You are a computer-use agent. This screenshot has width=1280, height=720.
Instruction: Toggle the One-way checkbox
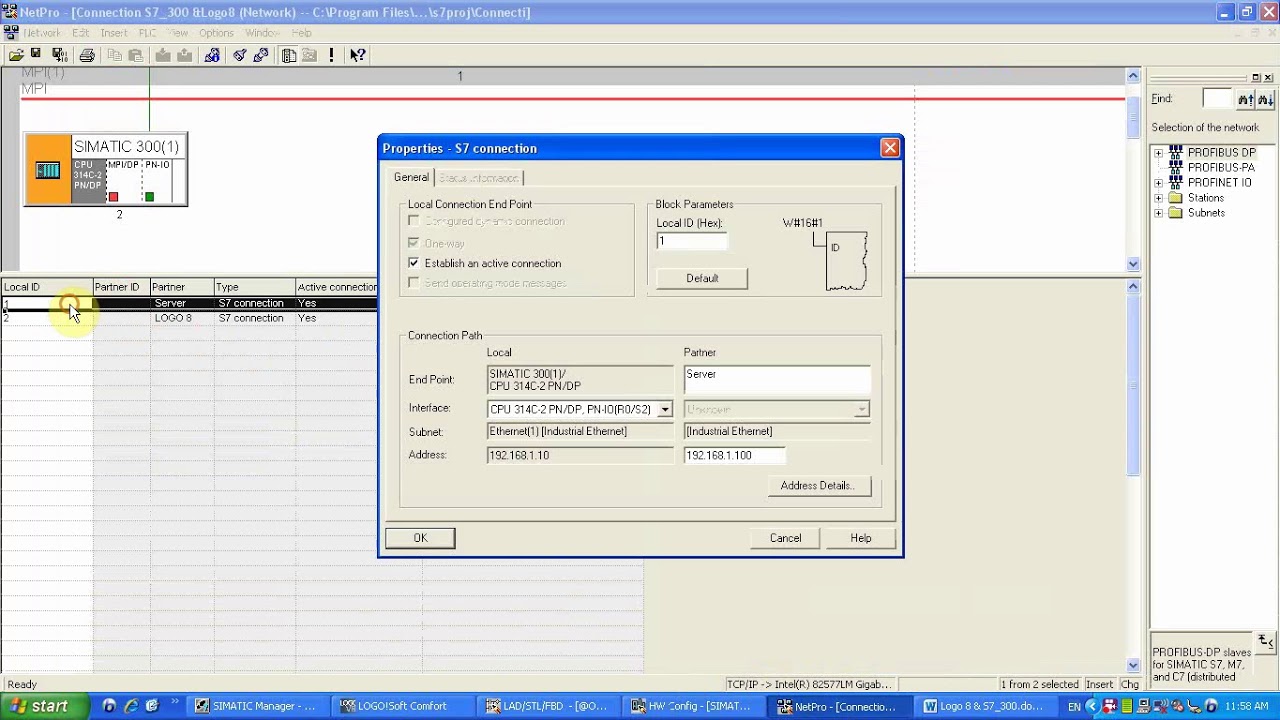coord(413,243)
